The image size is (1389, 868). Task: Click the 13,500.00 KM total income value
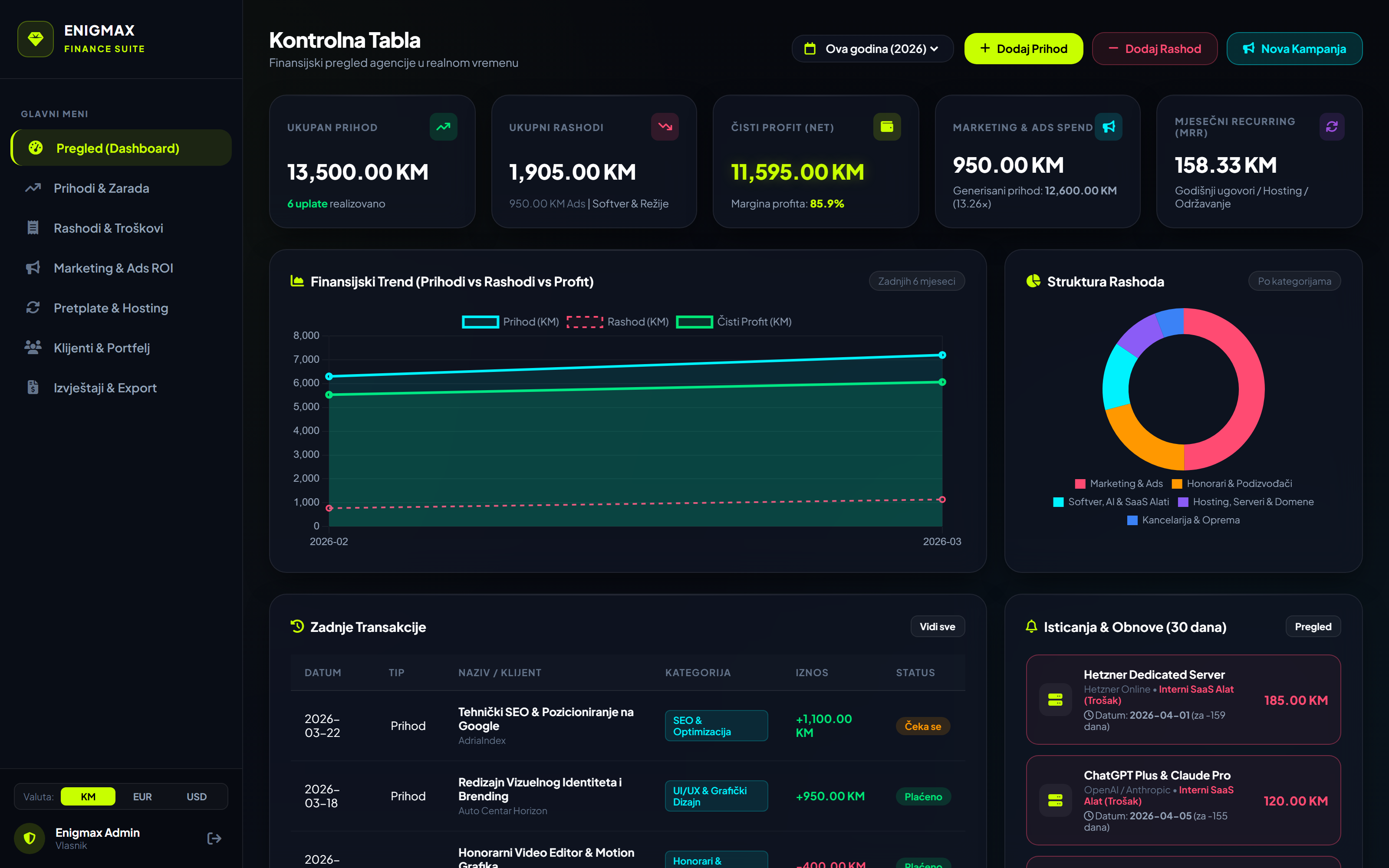point(358,172)
